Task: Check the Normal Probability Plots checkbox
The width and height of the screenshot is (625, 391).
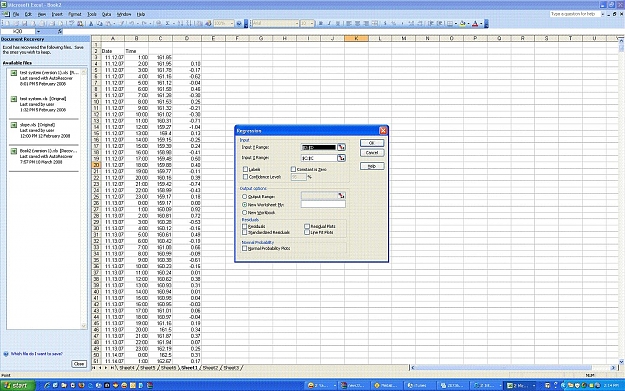Action: [x=244, y=248]
